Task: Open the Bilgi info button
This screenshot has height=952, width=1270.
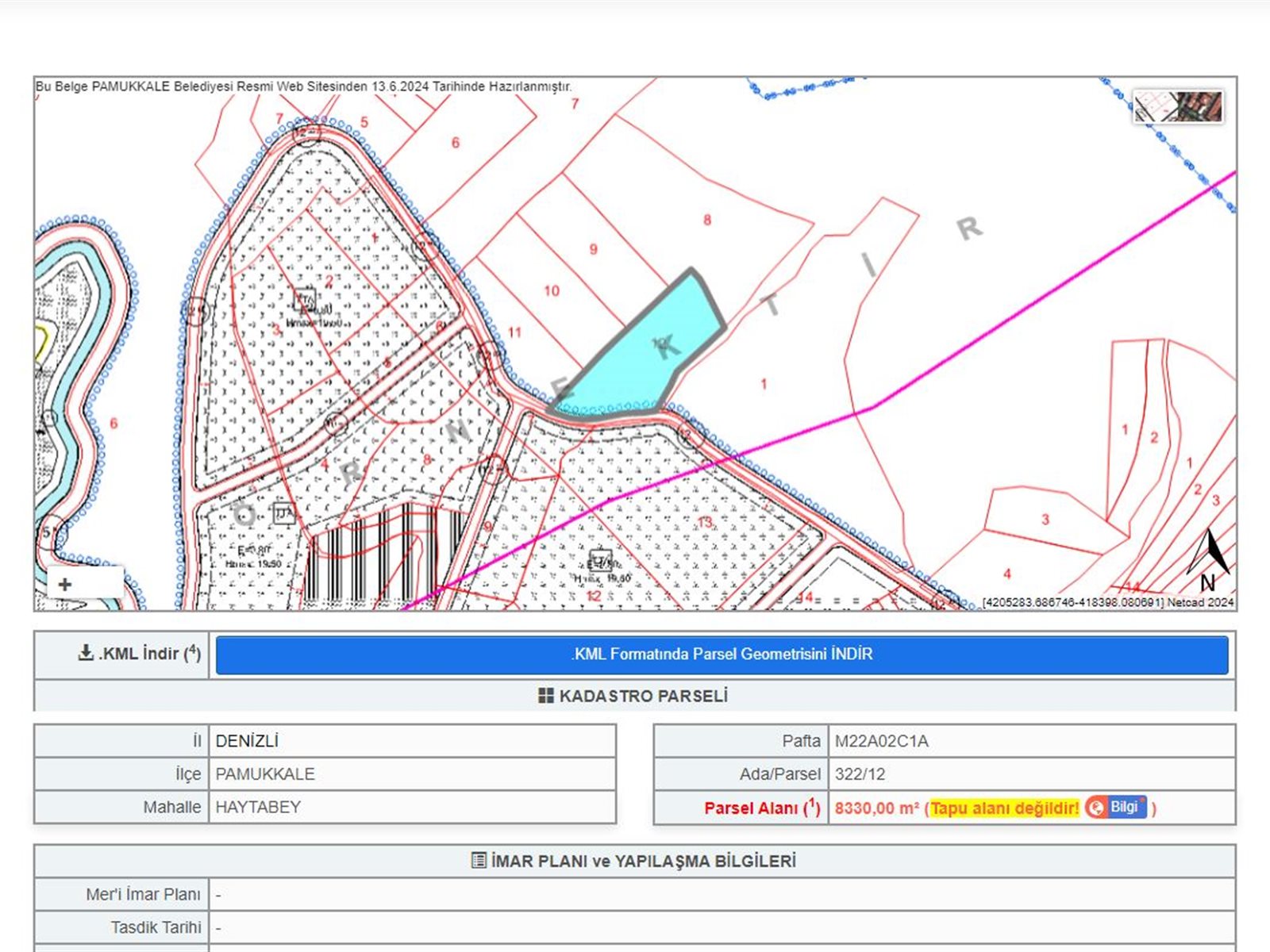Action: [1116, 808]
